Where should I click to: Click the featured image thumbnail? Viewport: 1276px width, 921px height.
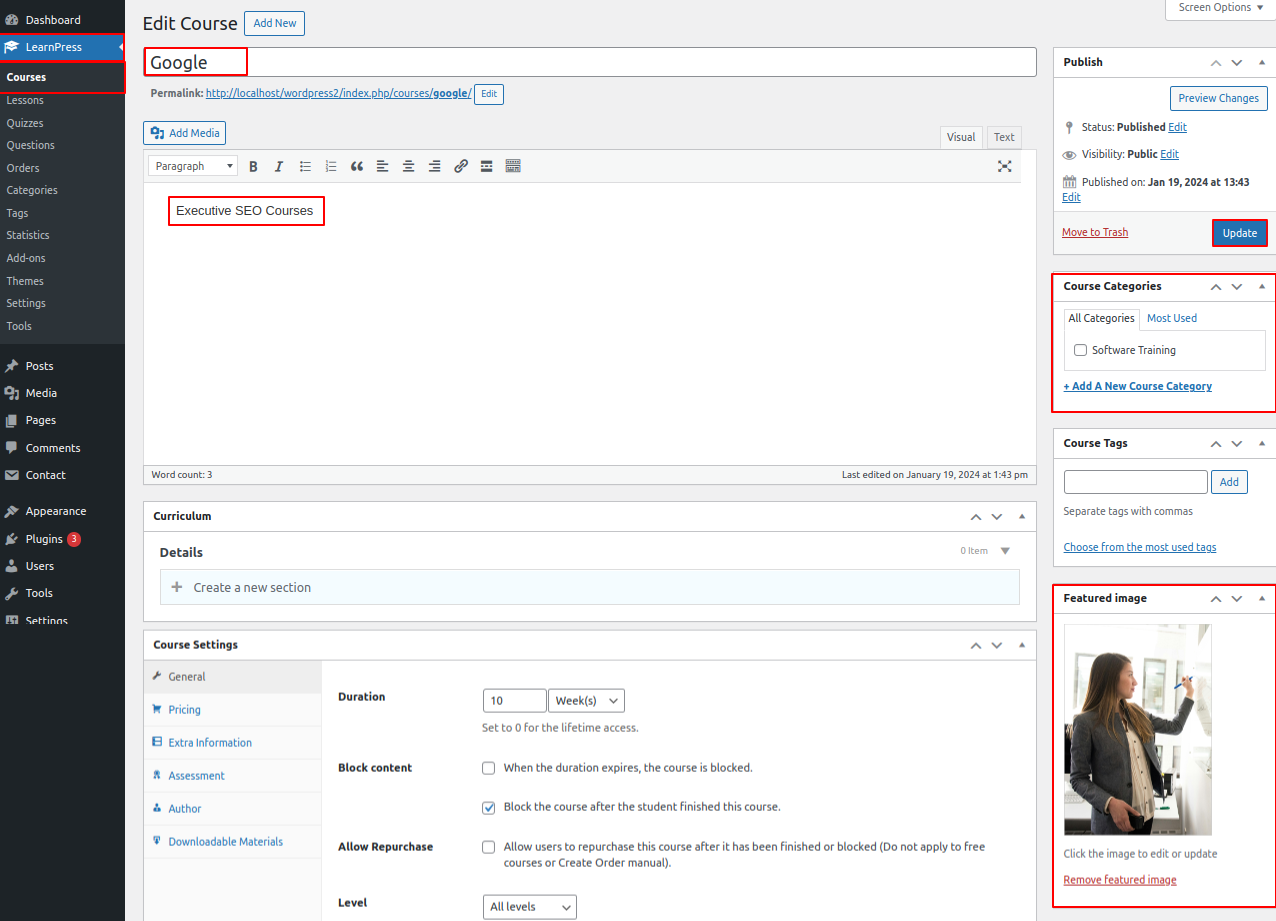pos(1137,730)
